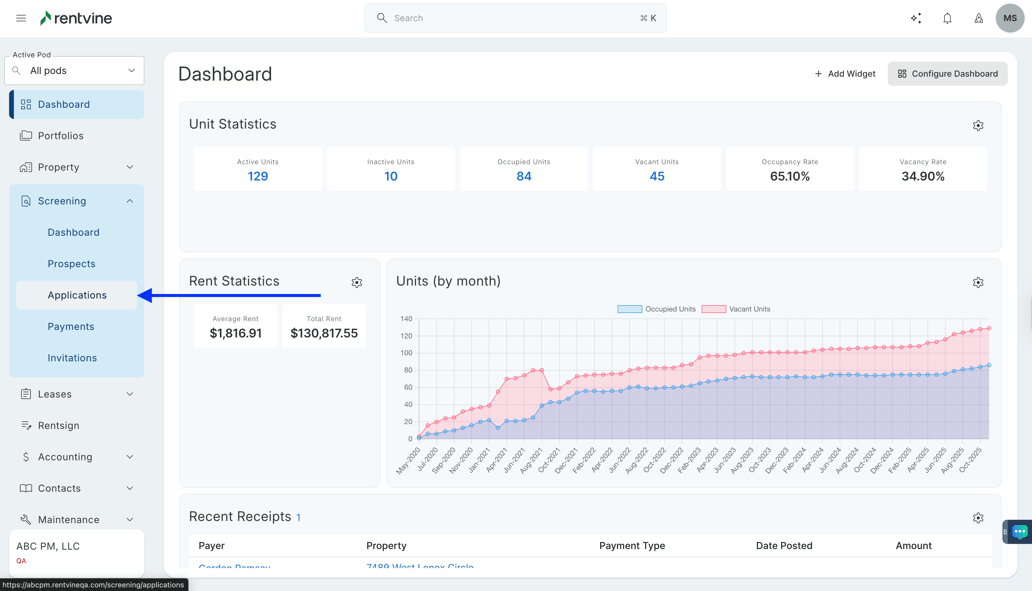This screenshot has height=591, width=1032.
Task: Open Rent Statistics widget settings gear
Action: 357,283
